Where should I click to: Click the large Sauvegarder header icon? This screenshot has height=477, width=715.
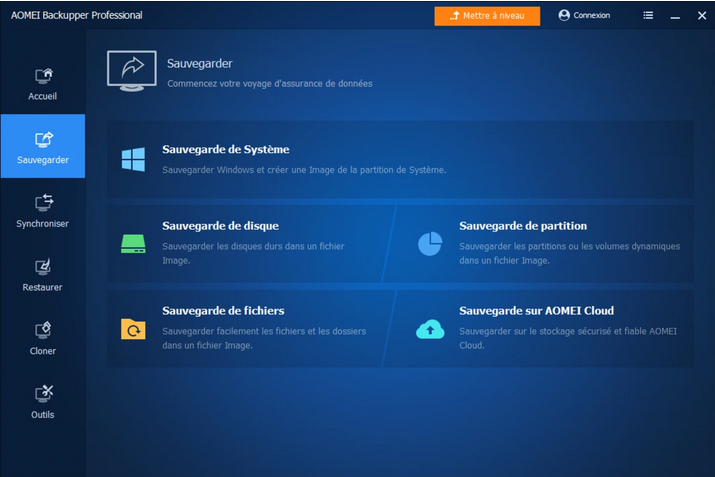(x=131, y=71)
